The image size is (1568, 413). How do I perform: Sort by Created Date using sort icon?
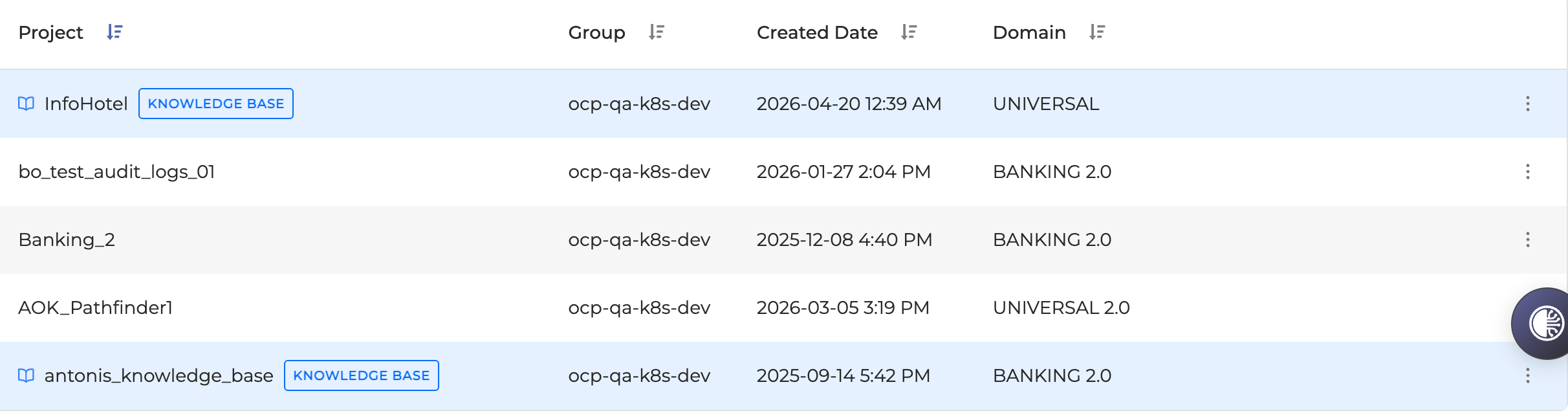909,32
